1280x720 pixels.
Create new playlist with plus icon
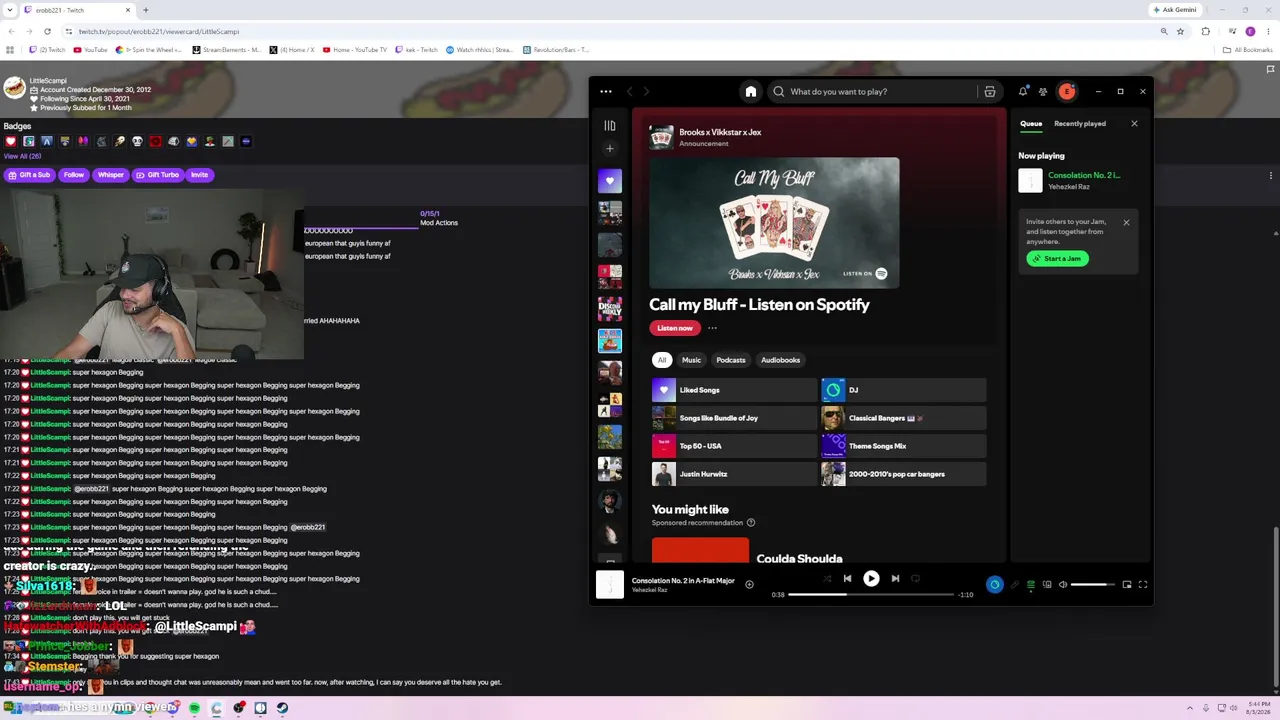coord(610,148)
